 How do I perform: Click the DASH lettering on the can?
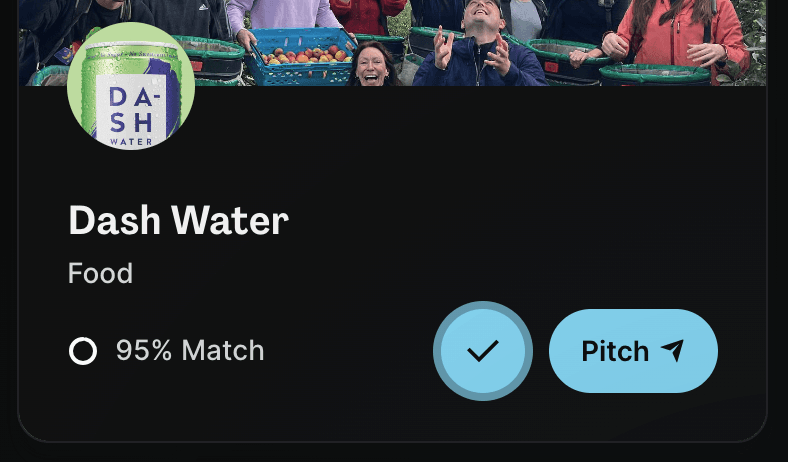131,110
